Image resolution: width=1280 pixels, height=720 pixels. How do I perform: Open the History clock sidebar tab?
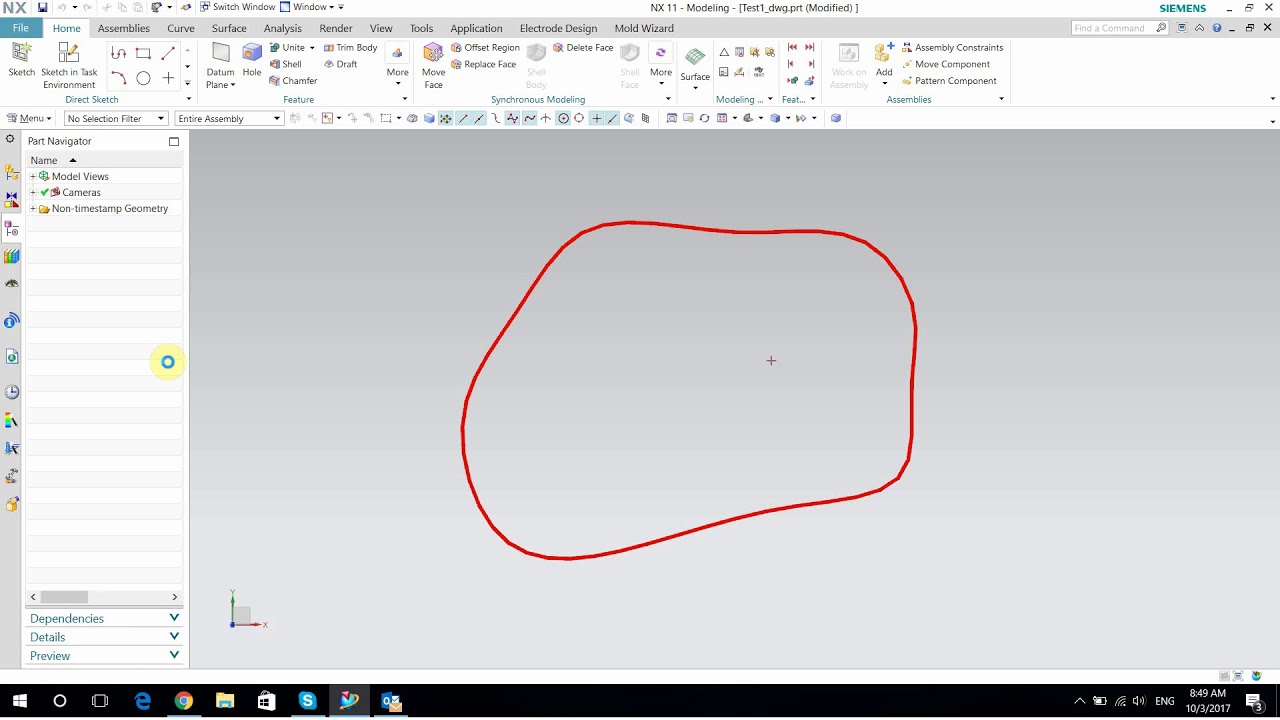pos(11,392)
